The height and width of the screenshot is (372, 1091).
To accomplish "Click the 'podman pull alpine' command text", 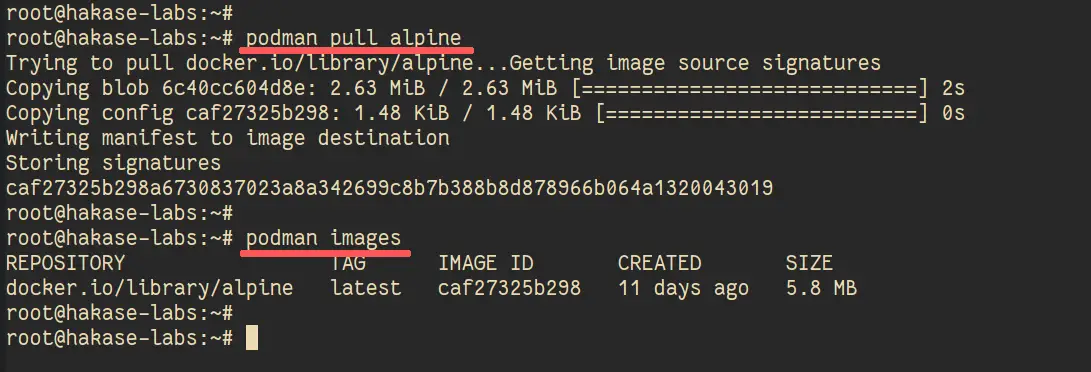I will (353, 38).
